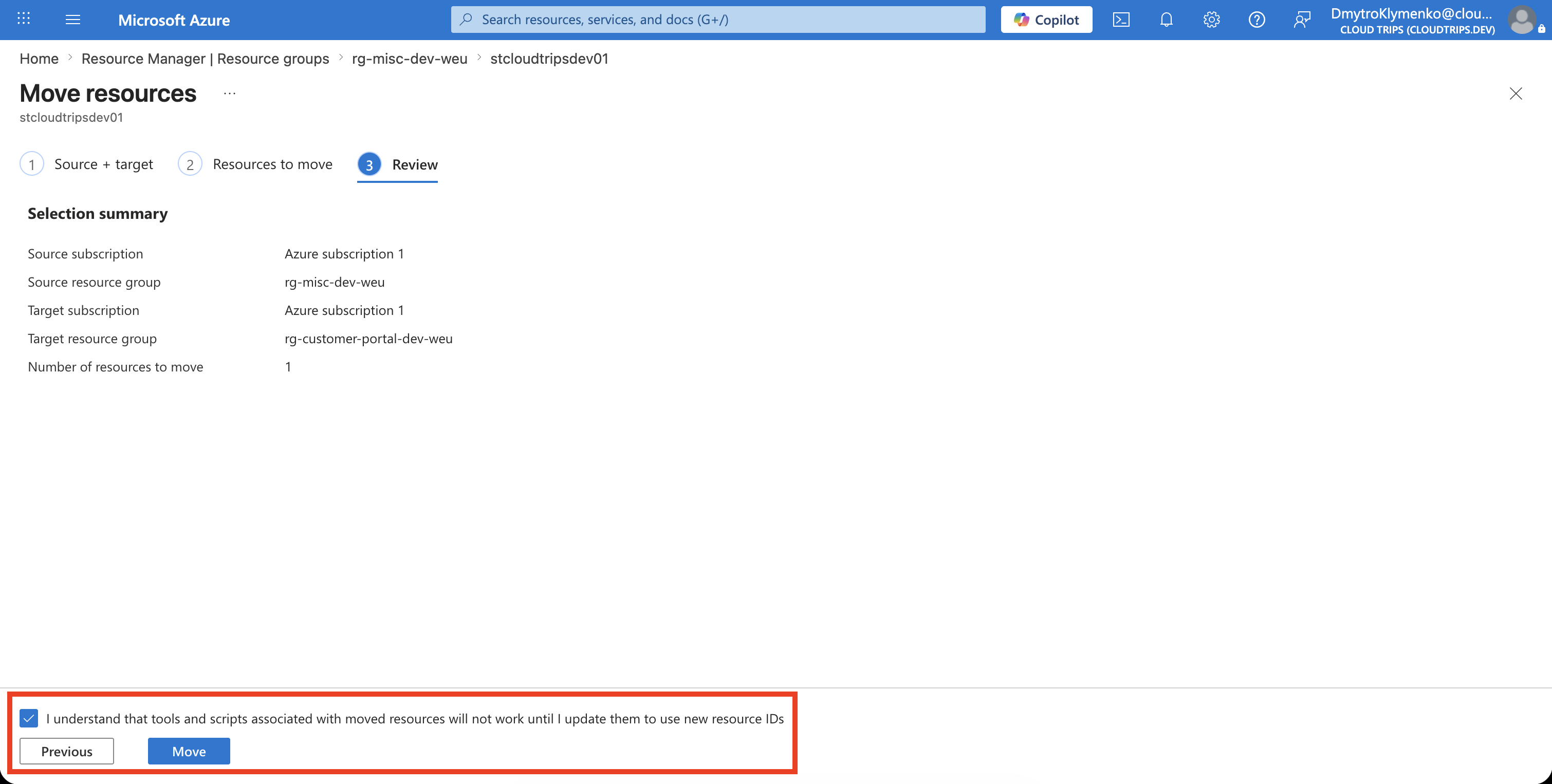Select the Review step tab
The height and width of the screenshot is (784, 1552).
398,164
